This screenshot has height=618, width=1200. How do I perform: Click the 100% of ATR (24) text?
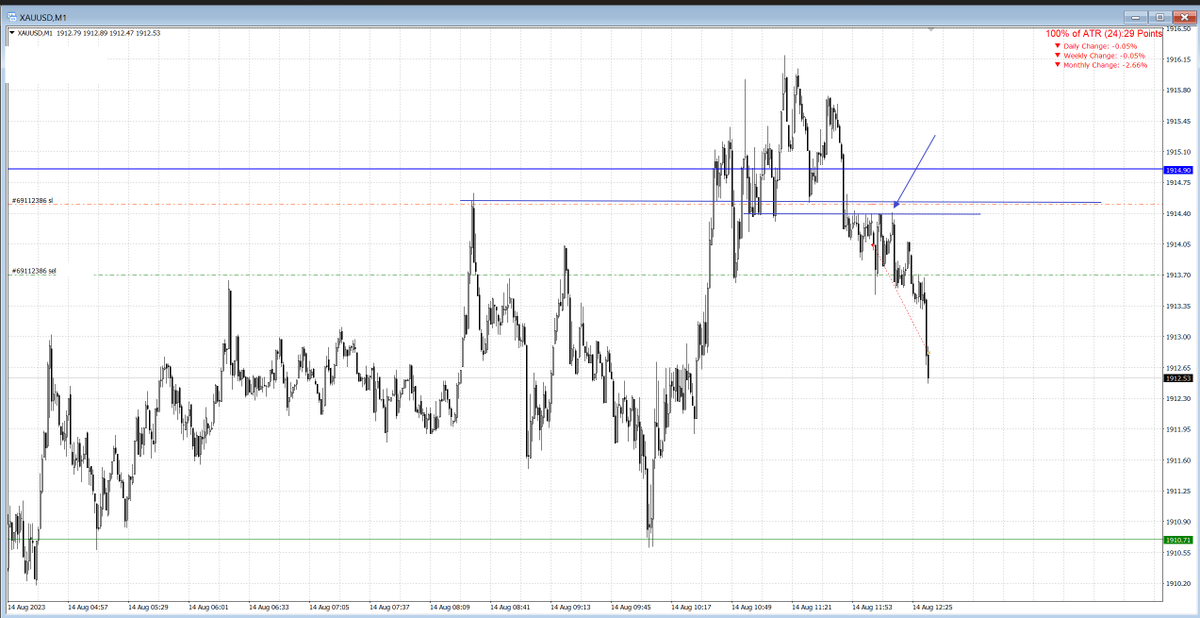1104,33
